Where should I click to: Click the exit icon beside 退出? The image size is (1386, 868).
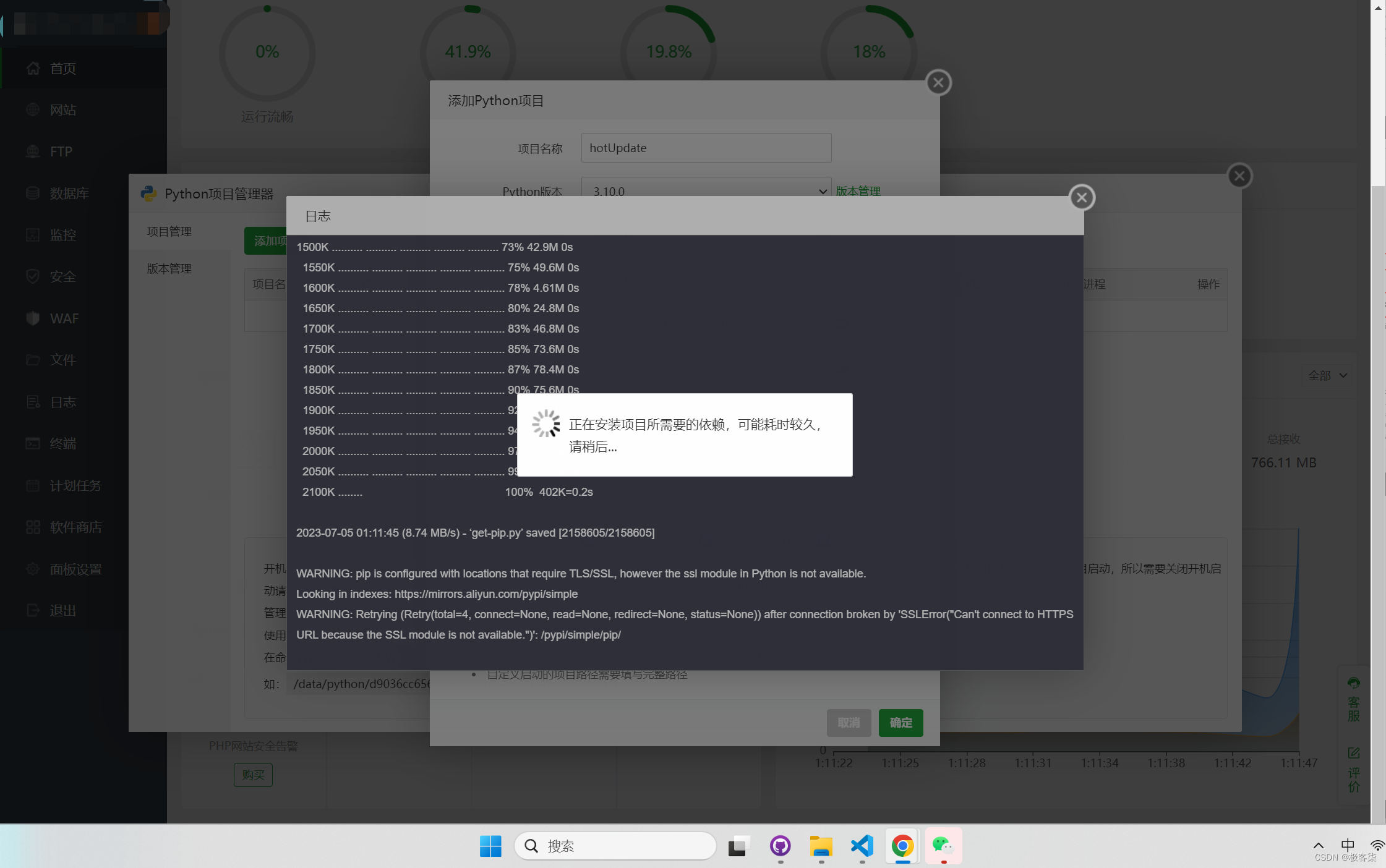(x=33, y=610)
